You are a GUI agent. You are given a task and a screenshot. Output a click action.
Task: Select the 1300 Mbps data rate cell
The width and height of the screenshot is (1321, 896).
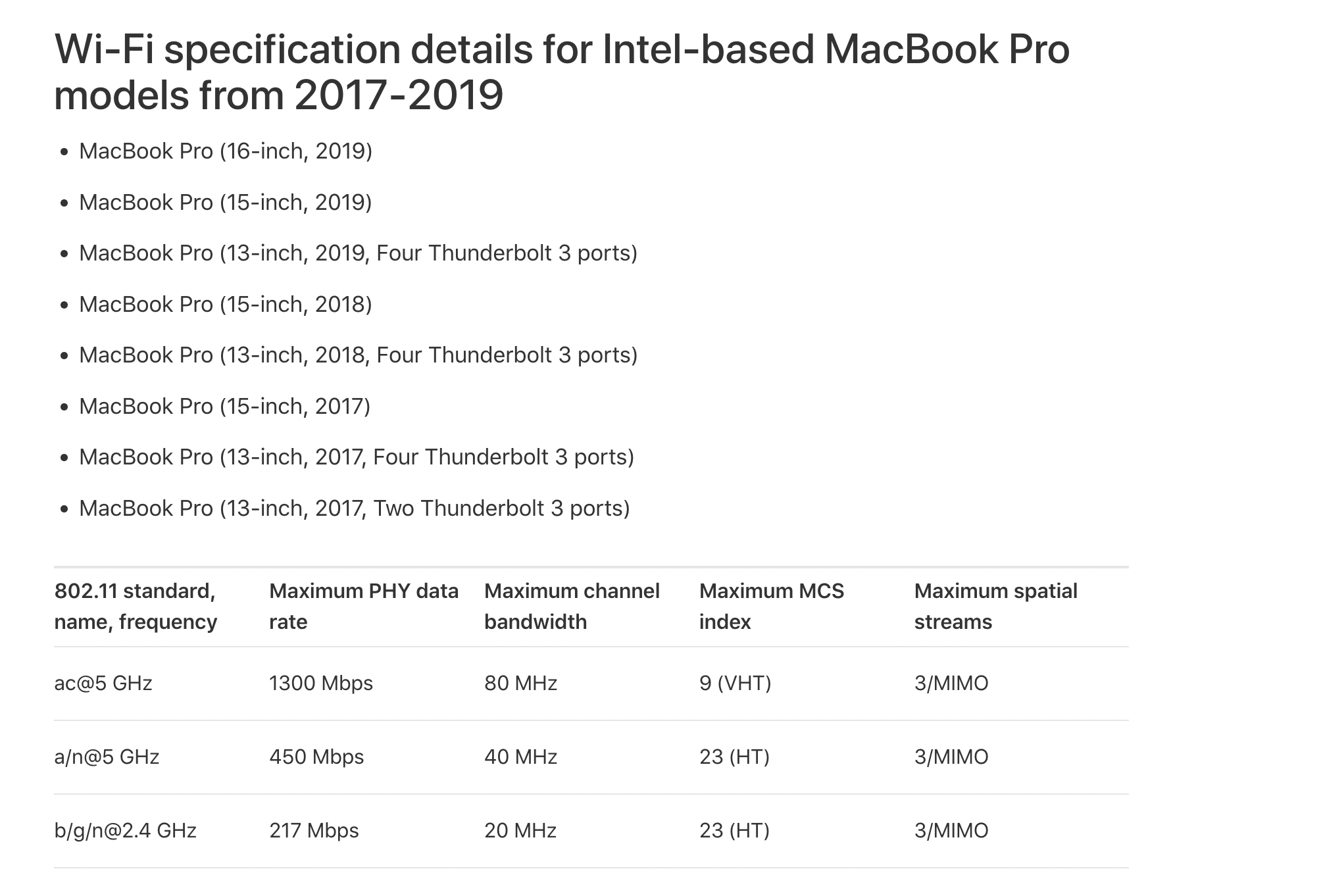(x=321, y=684)
